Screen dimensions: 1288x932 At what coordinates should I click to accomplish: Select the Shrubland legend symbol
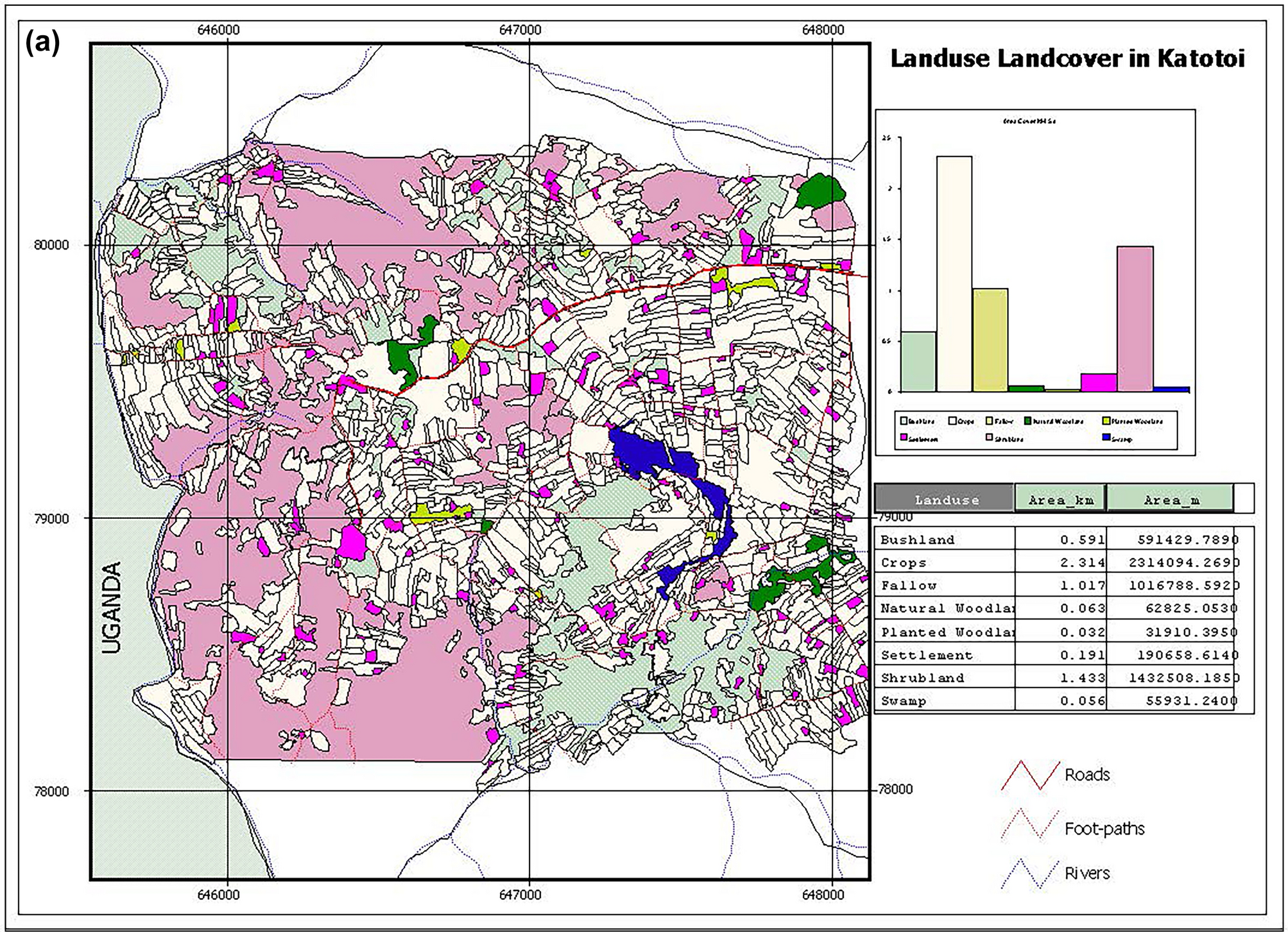[988, 436]
